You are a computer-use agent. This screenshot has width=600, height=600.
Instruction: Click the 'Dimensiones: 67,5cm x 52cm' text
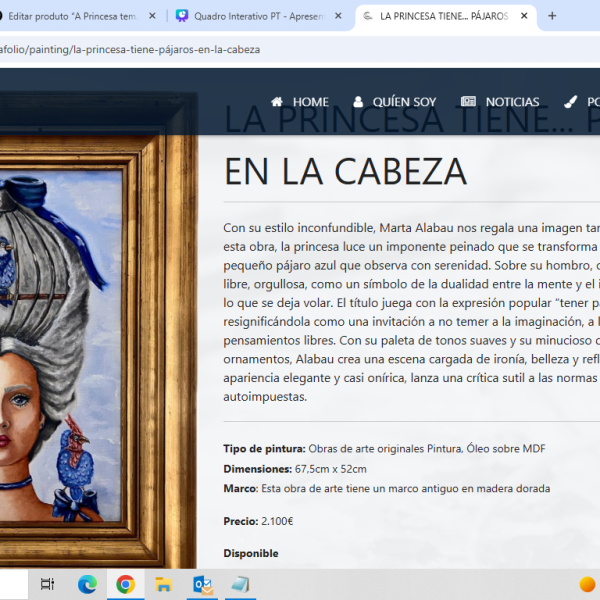point(295,469)
